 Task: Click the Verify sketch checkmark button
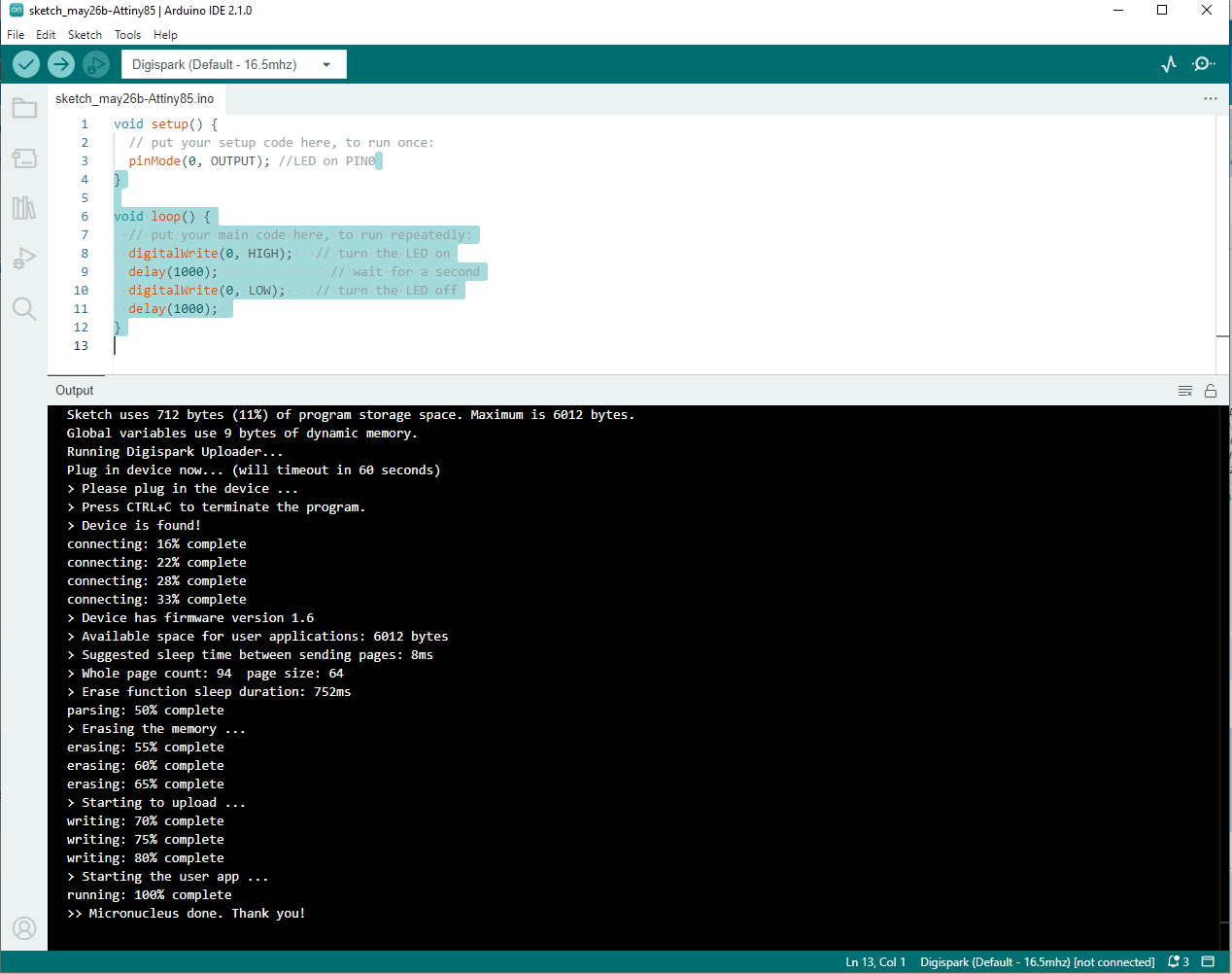click(26, 64)
